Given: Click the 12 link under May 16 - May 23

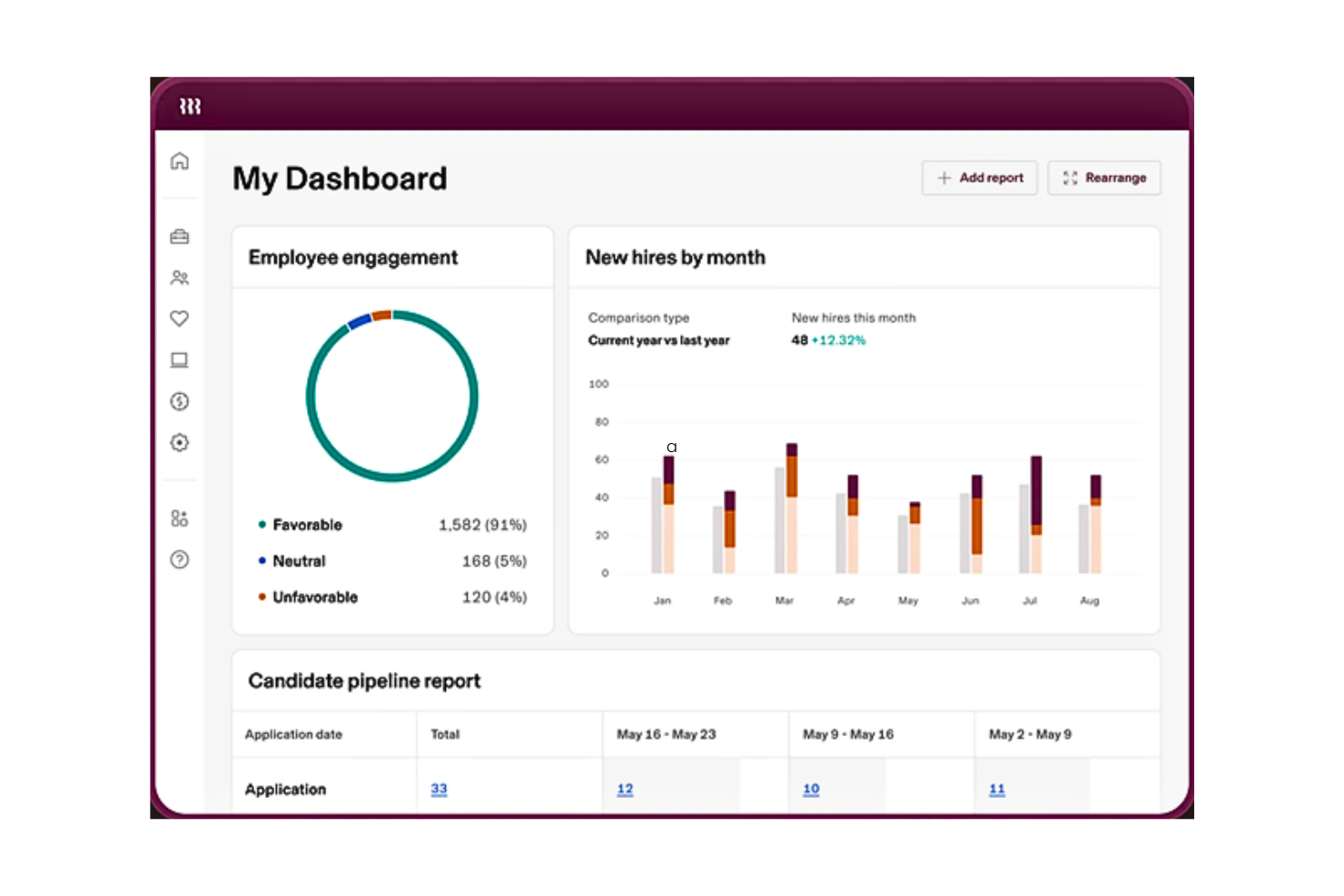Looking at the screenshot, I should (625, 789).
